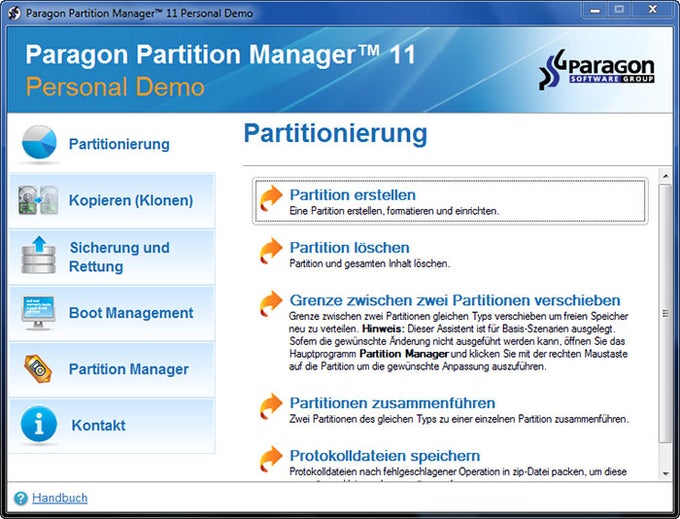Click the scrollbar up arrow

(x=665, y=176)
